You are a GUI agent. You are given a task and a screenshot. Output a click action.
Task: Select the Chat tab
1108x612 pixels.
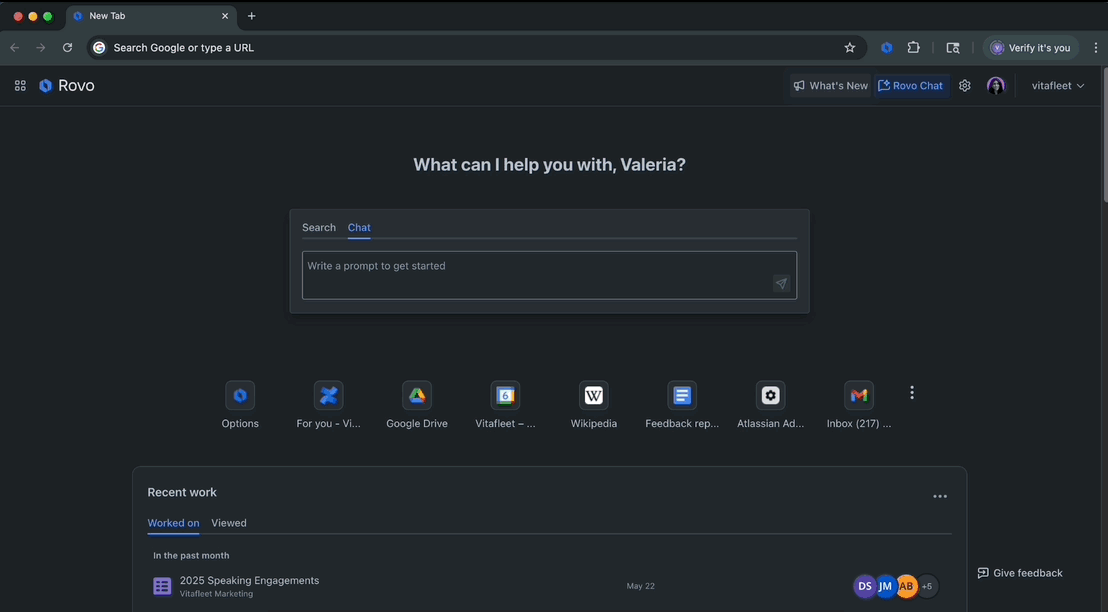point(359,228)
